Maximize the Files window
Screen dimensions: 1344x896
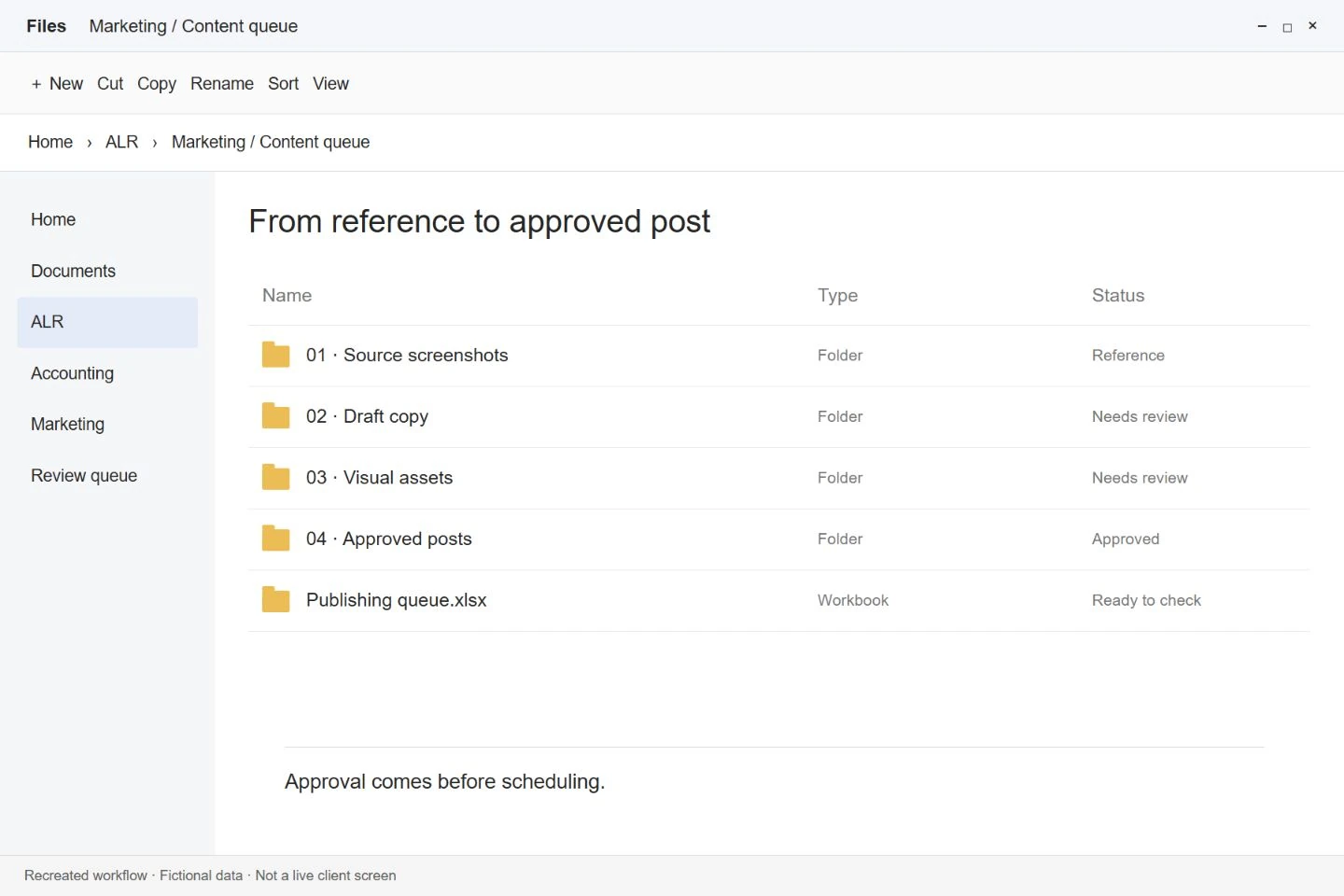click(x=1287, y=27)
